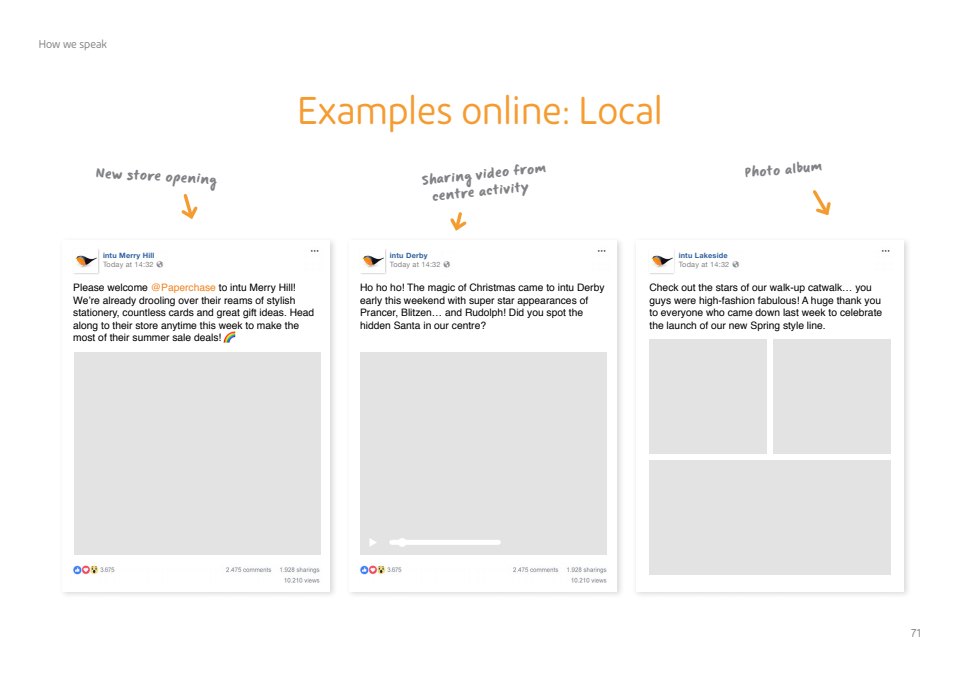Open the top-right photo in Lakeside album
Screen dimensions: 960x678
[832, 396]
